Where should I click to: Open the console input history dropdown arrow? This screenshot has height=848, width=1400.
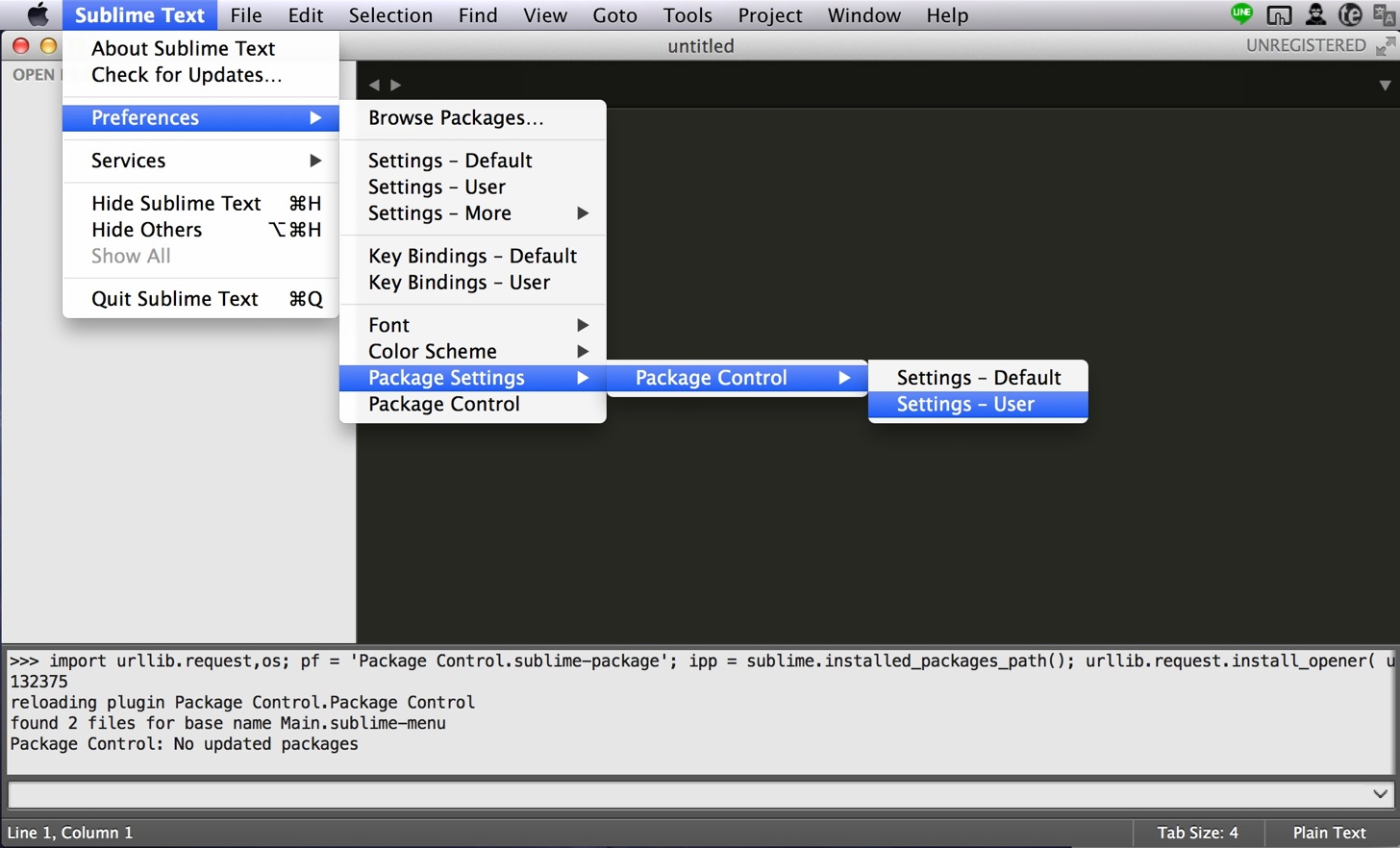1380,794
